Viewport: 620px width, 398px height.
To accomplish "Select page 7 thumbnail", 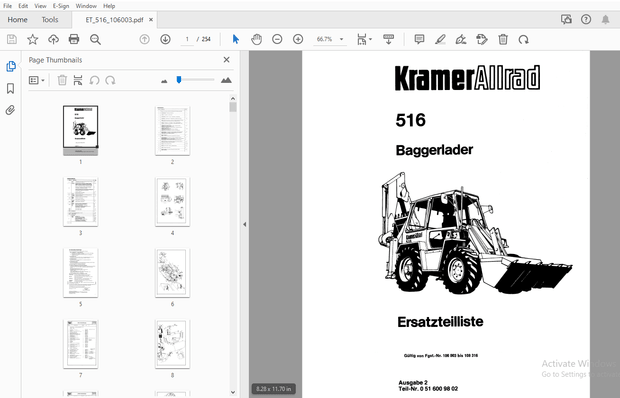I will (81, 344).
